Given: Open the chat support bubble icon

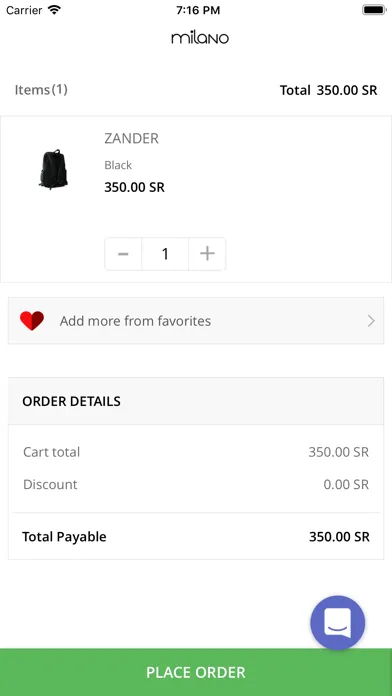Looking at the screenshot, I should tap(337, 622).
